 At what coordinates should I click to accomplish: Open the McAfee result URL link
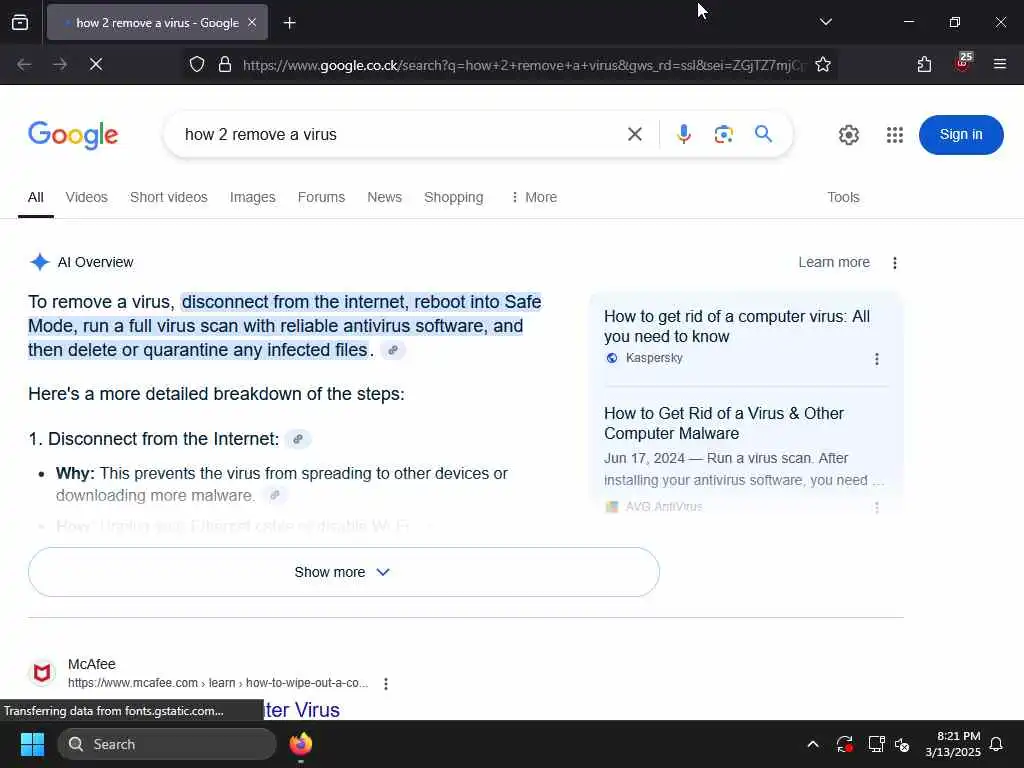(218, 683)
